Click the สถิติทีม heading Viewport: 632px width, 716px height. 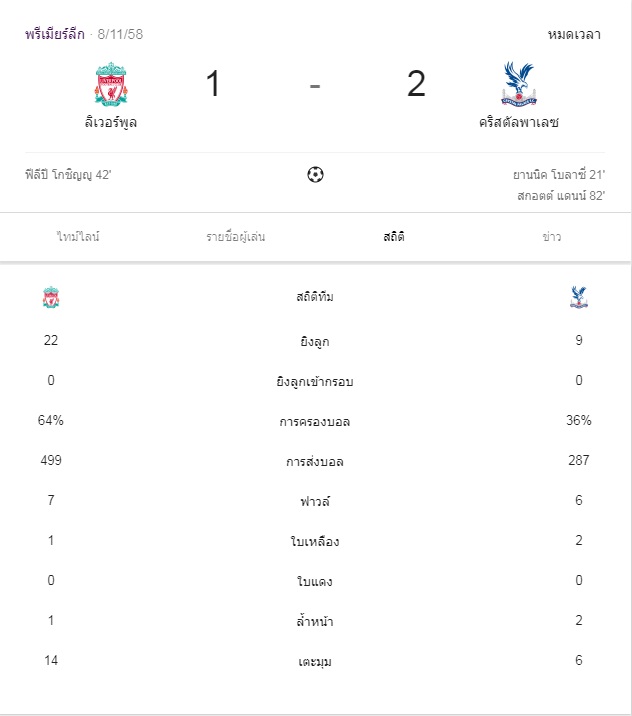315,297
